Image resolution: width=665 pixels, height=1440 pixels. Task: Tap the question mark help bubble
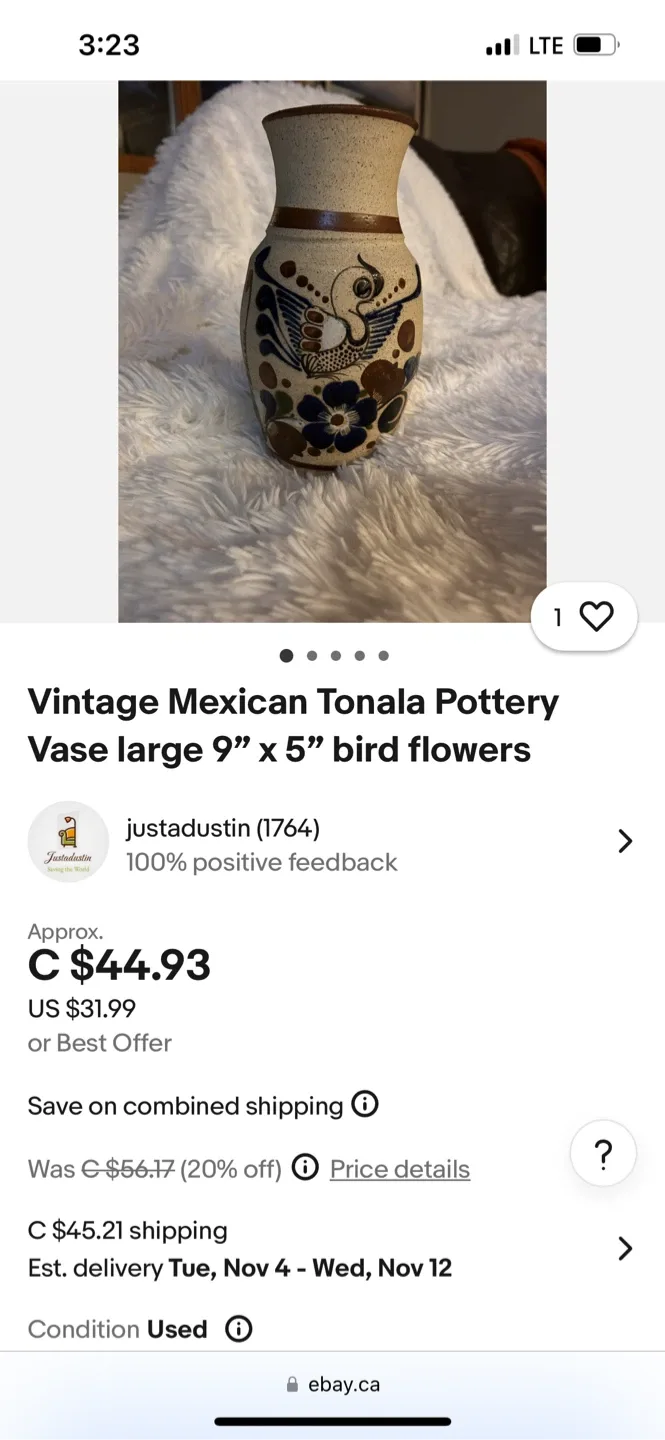point(603,1153)
